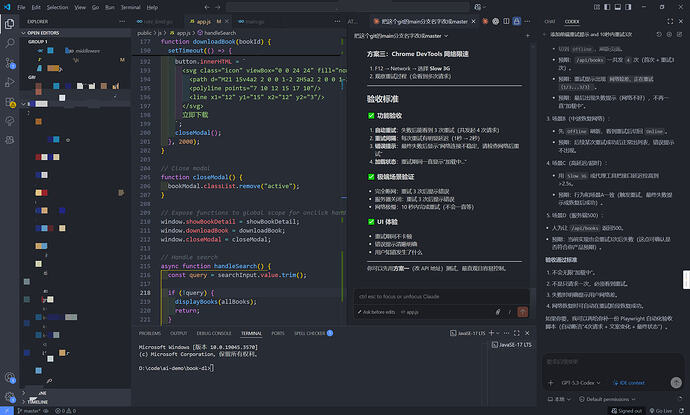Switch to the PROBLEMS panel tab

click(150, 333)
